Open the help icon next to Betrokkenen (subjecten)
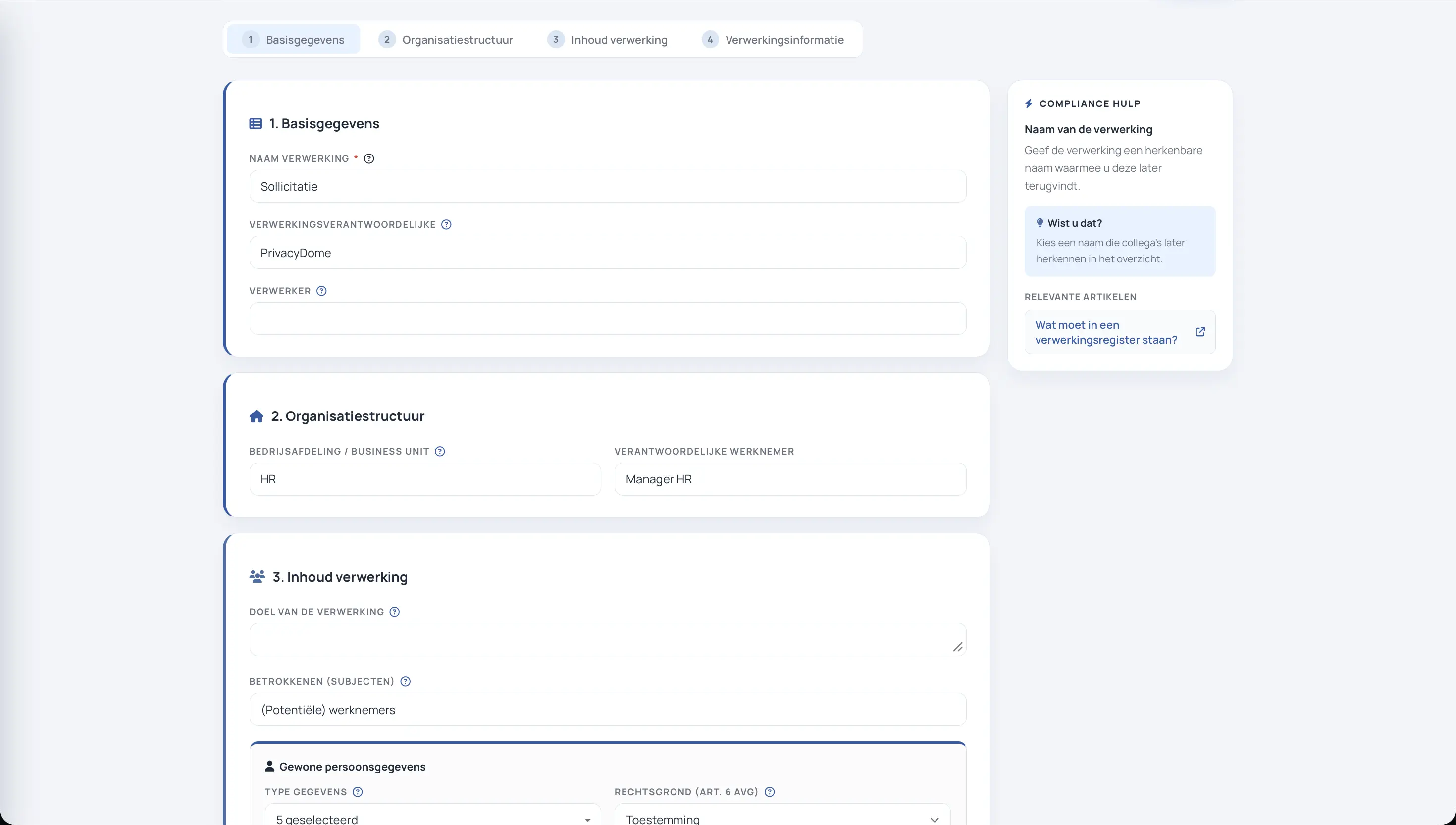The image size is (1456, 825). [x=406, y=681]
